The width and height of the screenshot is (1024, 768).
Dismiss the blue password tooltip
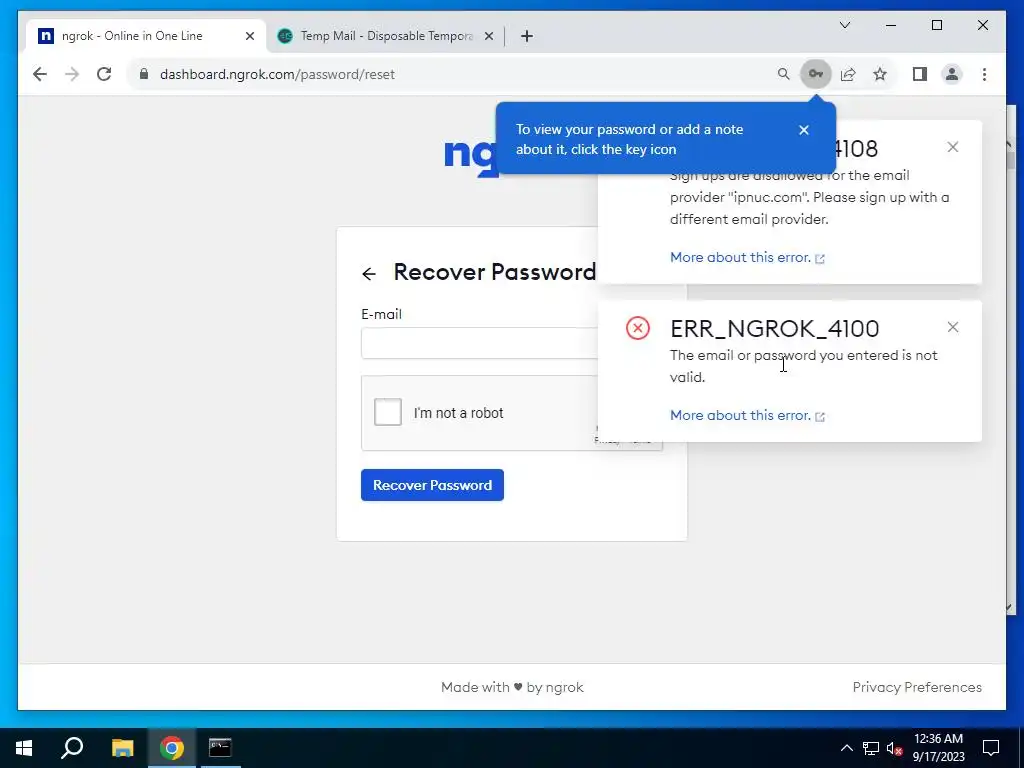click(804, 130)
